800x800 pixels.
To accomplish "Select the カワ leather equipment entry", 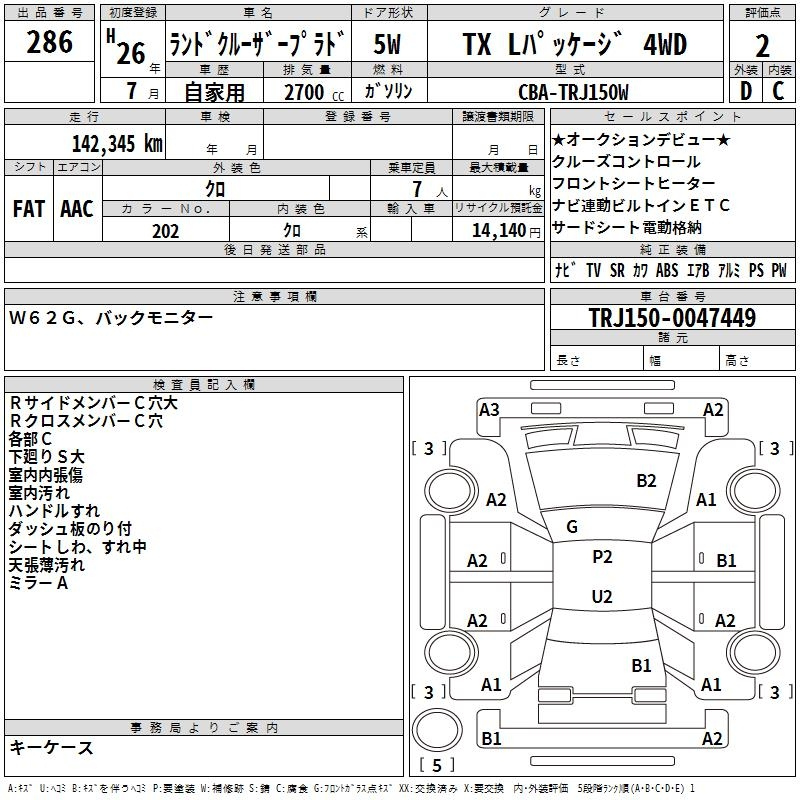I will click(x=640, y=270).
